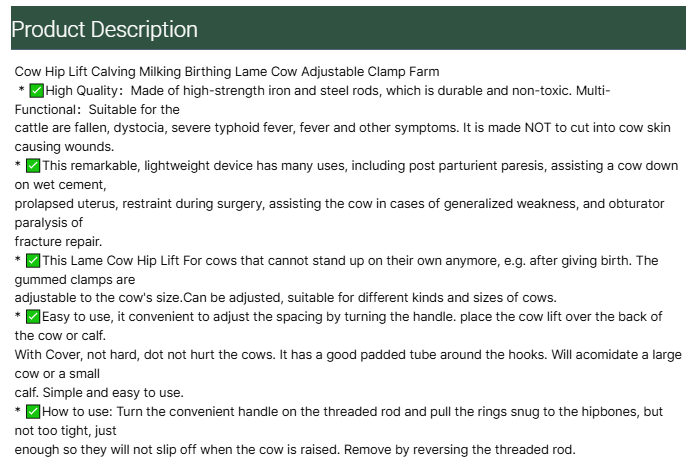
Task: Click the Product Description header bar
Action: [x=347, y=29]
